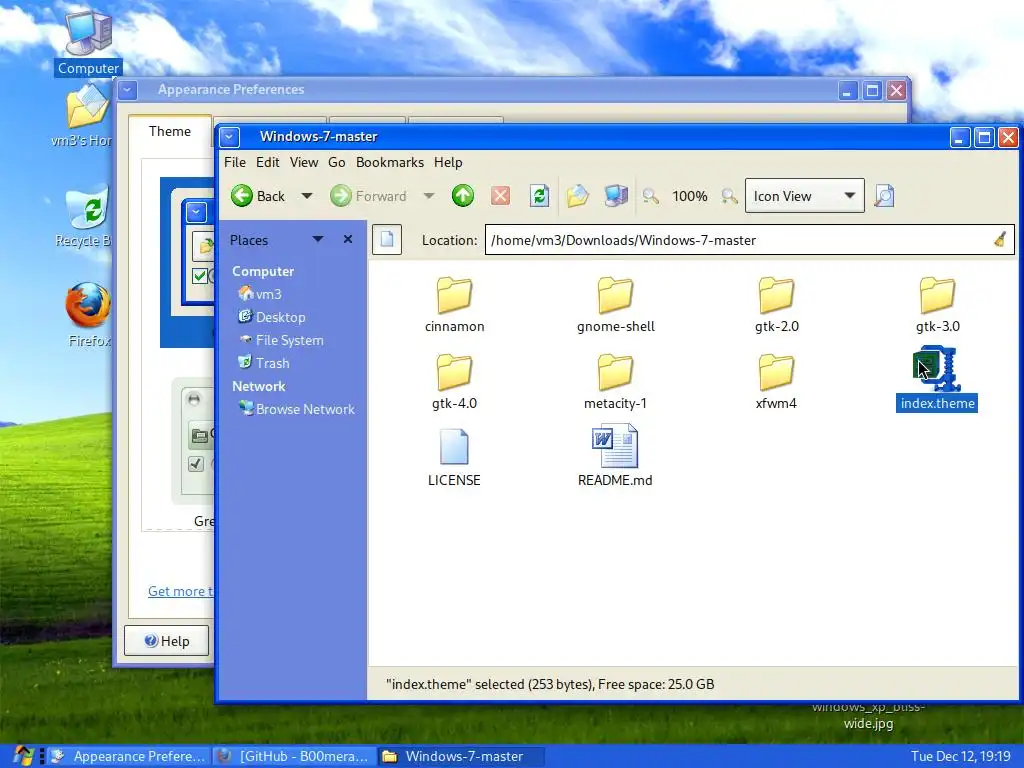Open the Help menu
Image resolution: width=1024 pixels, height=768 pixels.
click(448, 162)
